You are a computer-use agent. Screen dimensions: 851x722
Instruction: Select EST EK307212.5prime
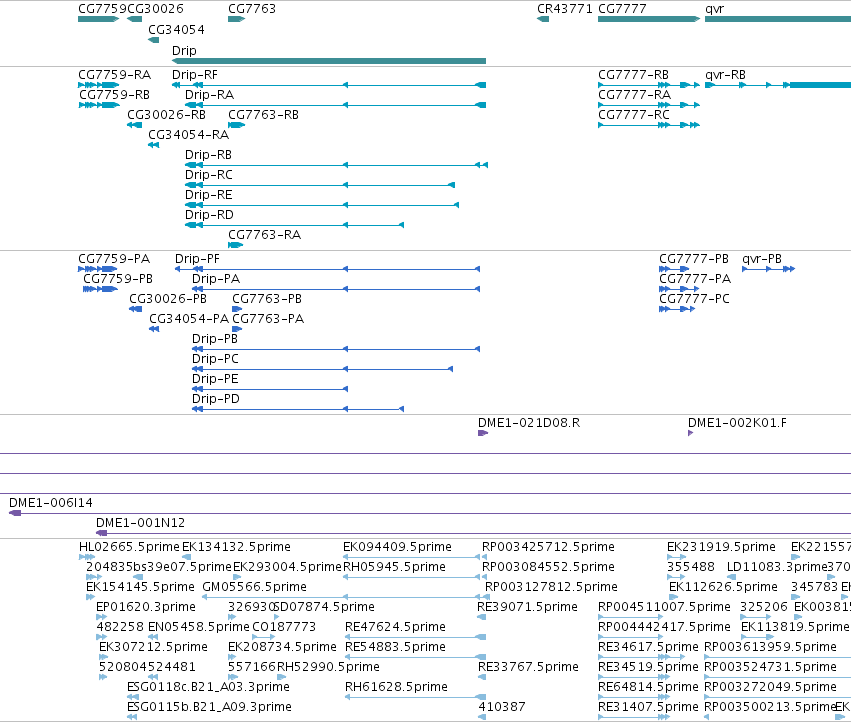pos(154,647)
